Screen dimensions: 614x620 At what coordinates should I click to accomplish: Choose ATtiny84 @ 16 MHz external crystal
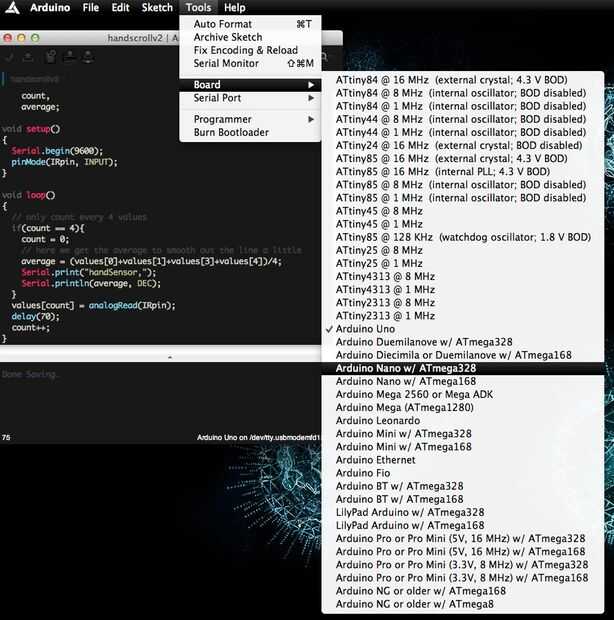tap(463, 80)
